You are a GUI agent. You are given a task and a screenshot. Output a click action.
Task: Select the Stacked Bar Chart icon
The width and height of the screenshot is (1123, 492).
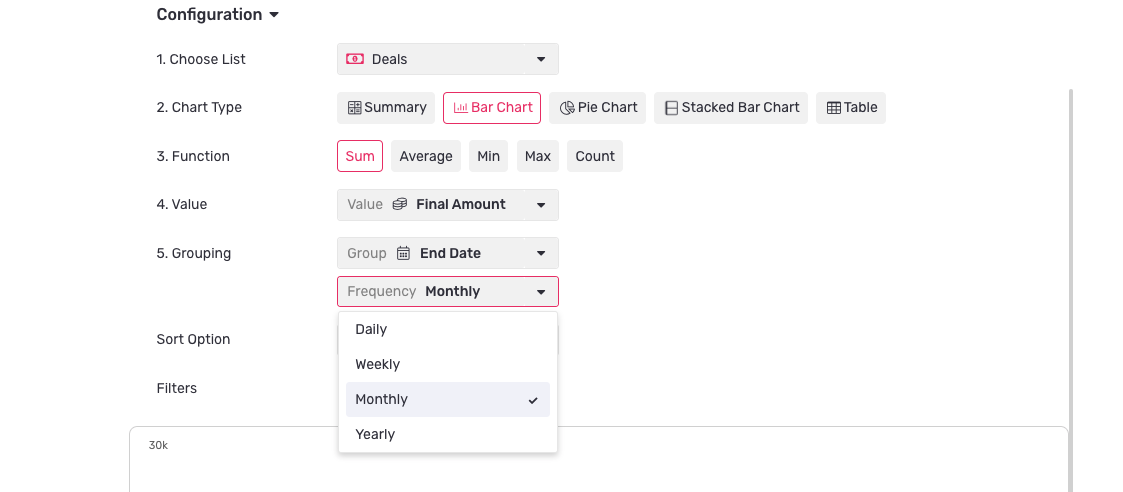671,108
